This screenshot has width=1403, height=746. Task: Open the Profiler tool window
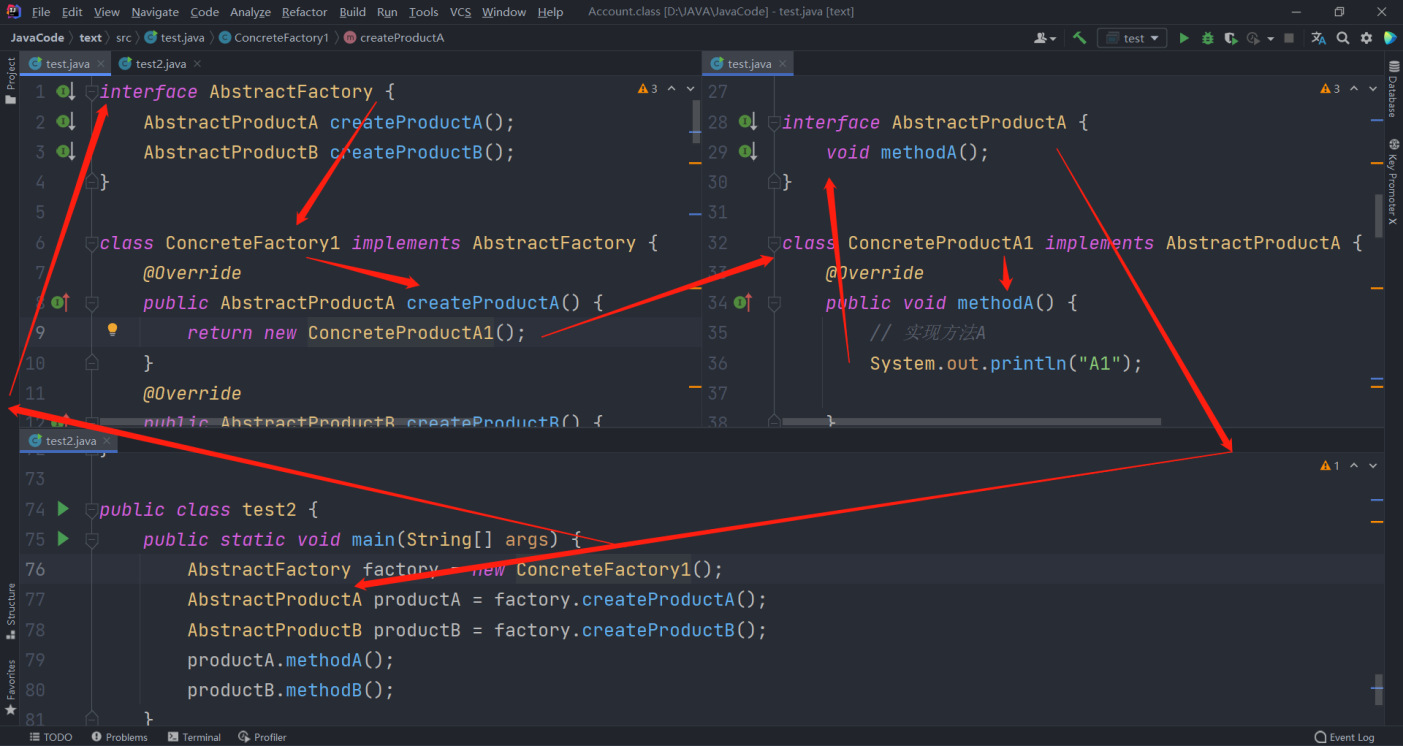tap(263, 737)
